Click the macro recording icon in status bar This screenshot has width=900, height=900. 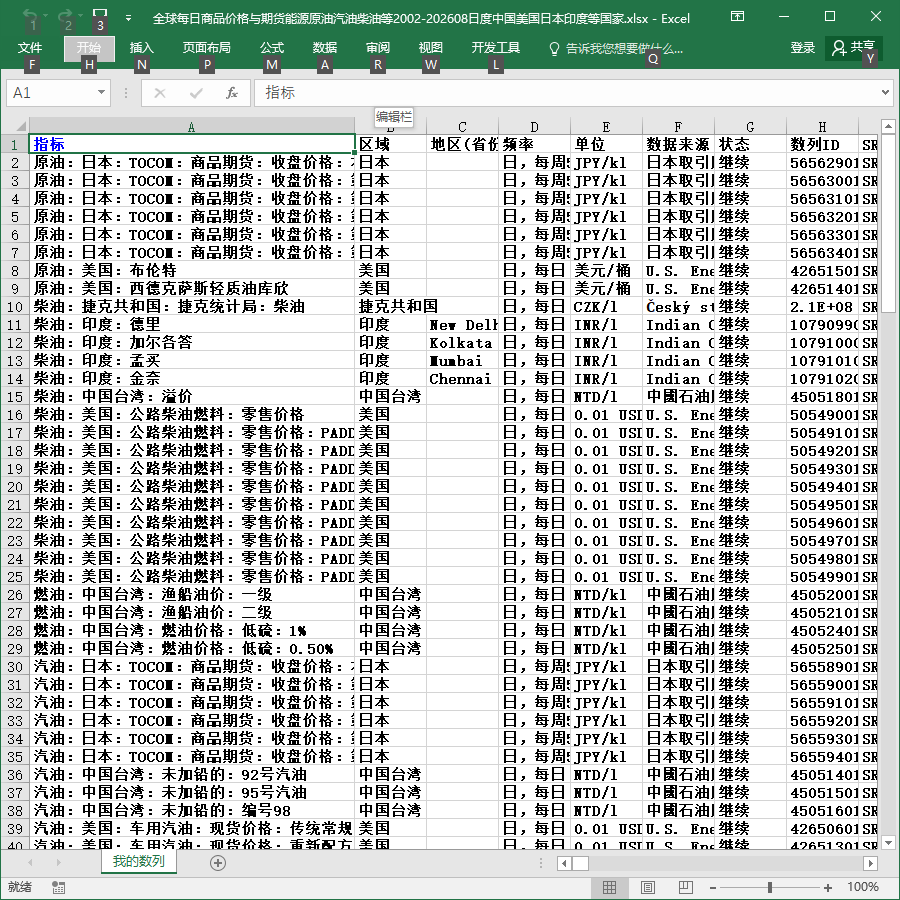coord(58,887)
